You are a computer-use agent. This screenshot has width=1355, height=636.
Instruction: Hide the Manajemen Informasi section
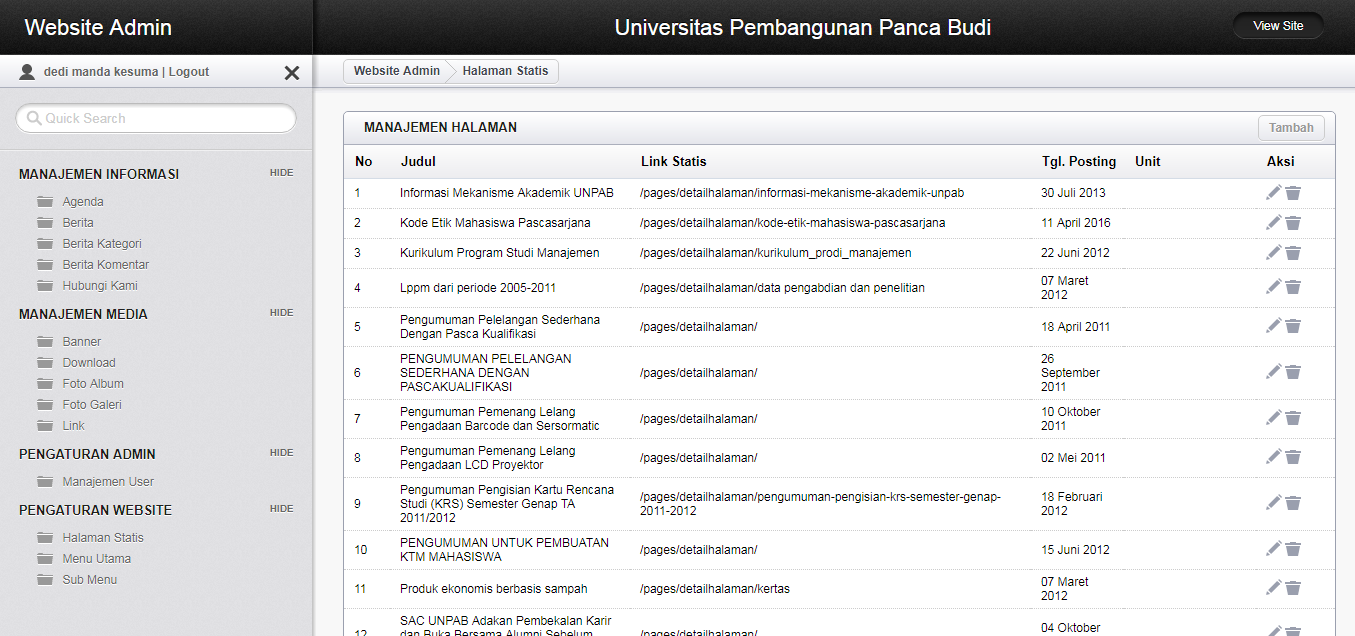(x=281, y=173)
